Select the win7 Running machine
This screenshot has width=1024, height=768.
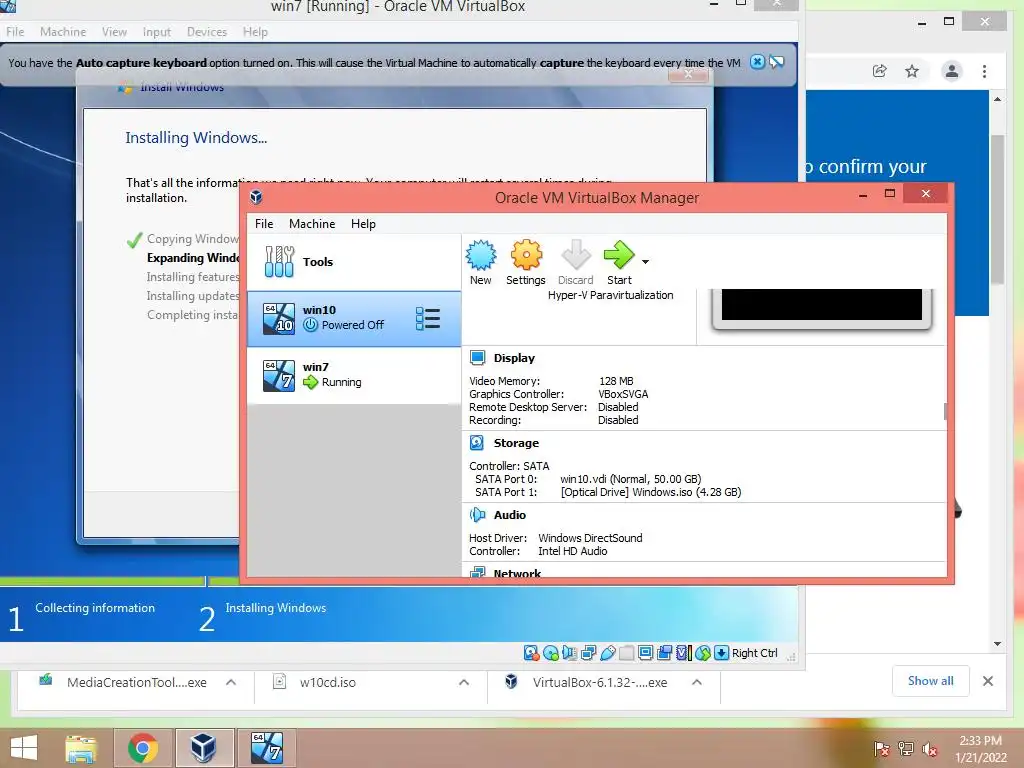[x=354, y=376]
